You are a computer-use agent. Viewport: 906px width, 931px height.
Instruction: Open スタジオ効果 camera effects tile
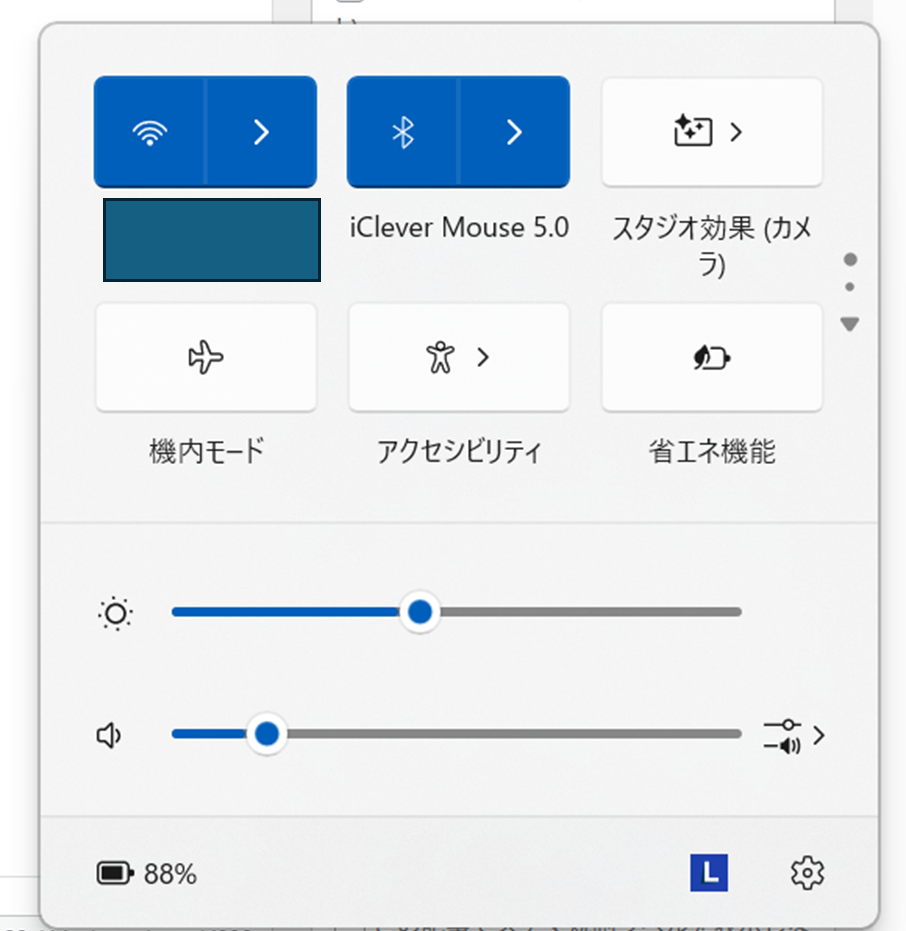point(711,132)
